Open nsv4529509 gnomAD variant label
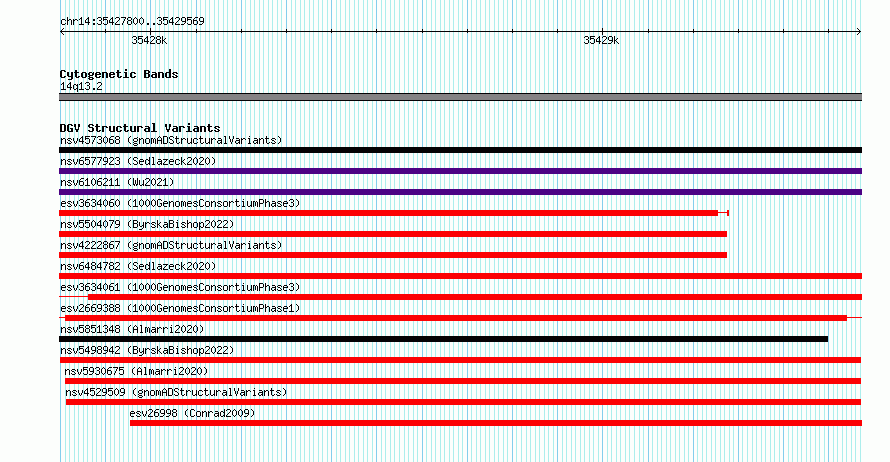The height and width of the screenshot is (462, 890). [x=176, y=392]
